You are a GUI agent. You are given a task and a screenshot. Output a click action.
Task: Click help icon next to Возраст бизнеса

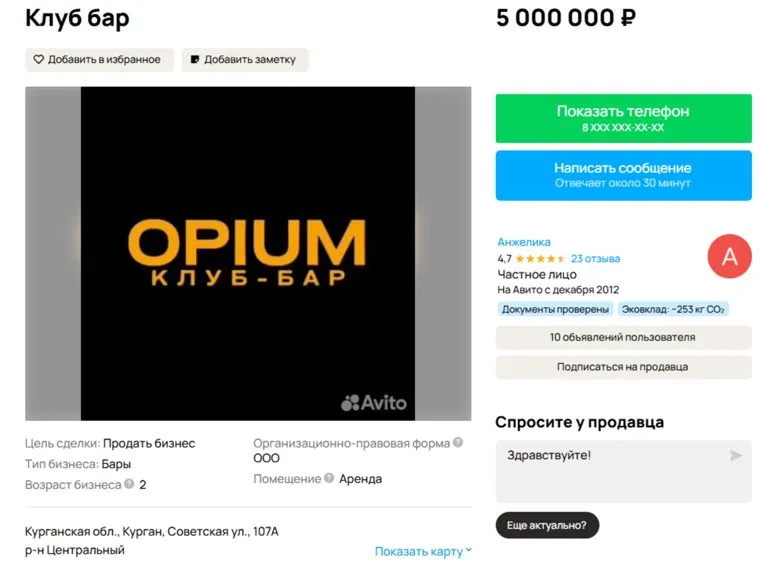[129, 484]
